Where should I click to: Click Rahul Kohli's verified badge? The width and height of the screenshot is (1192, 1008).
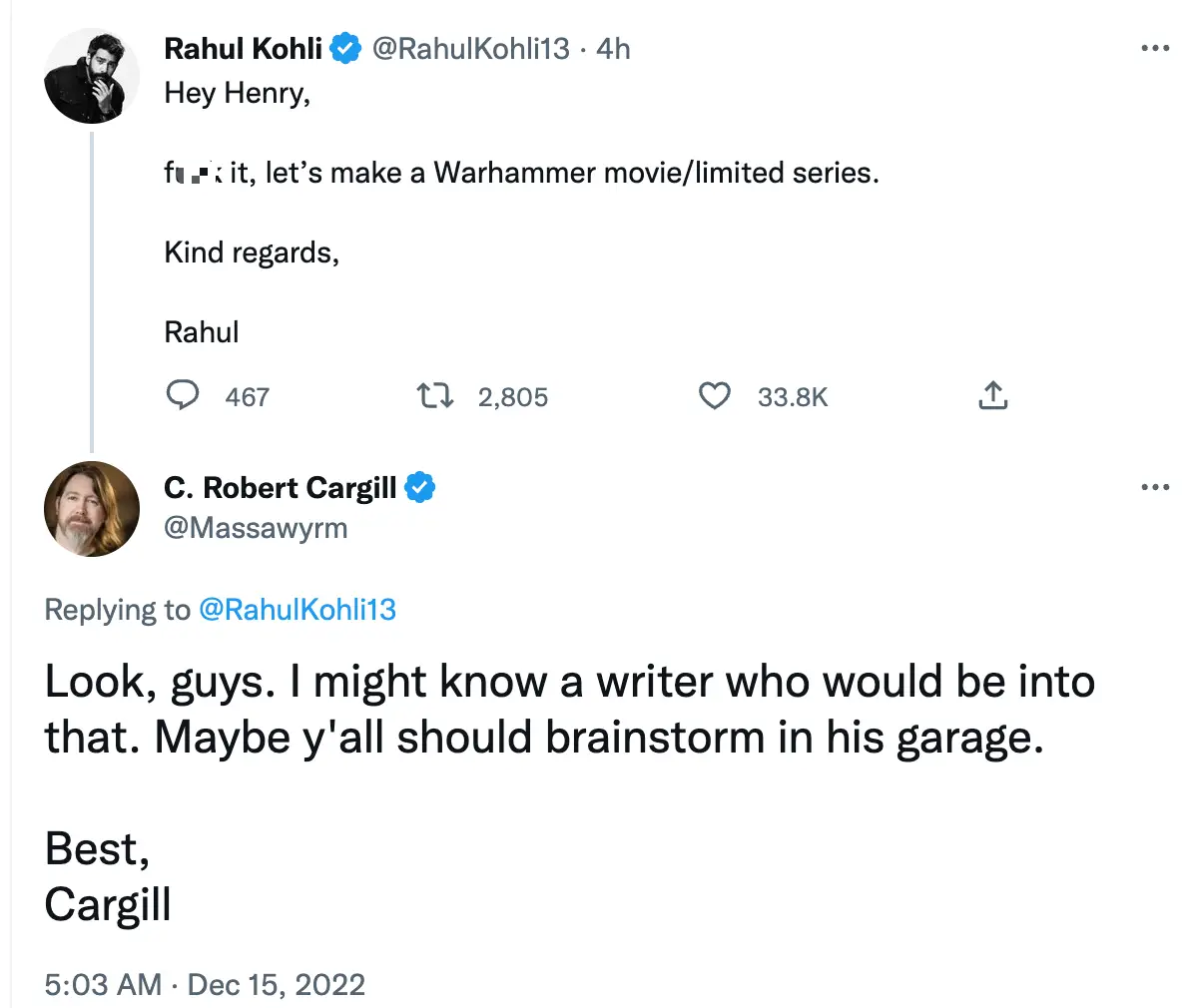point(345,49)
